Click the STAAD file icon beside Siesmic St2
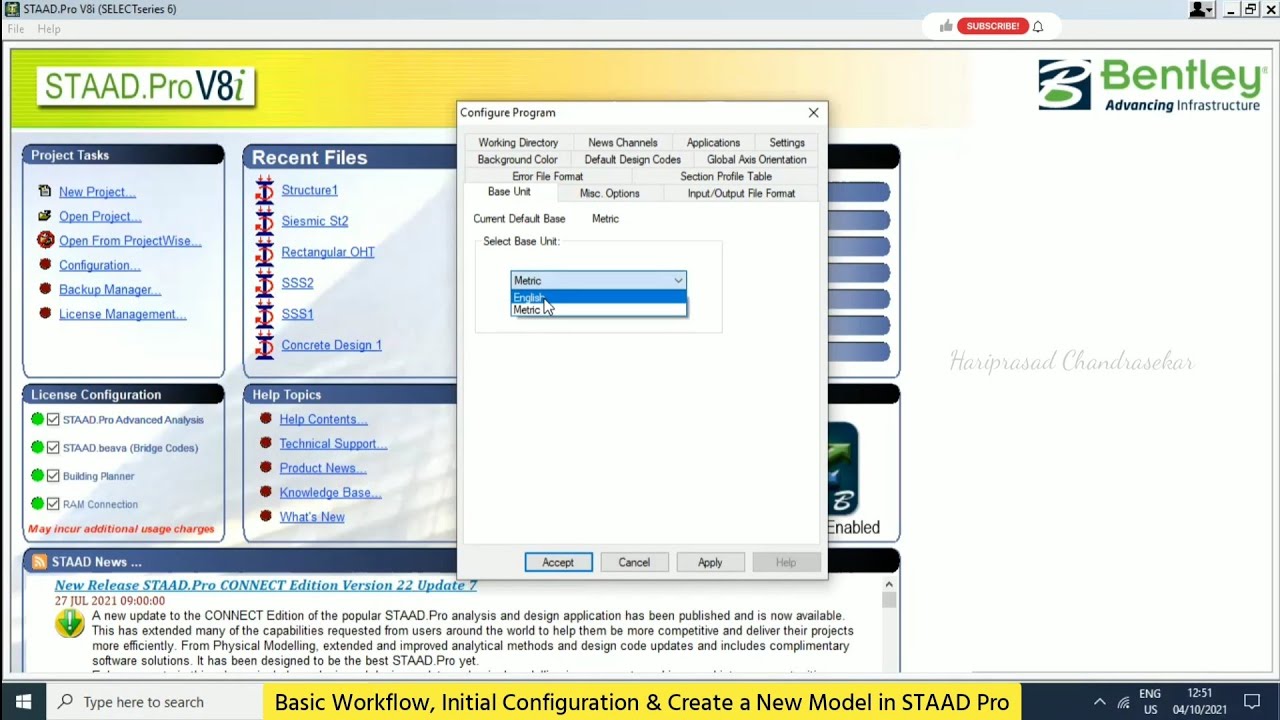This screenshot has height=720, width=1280. point(264,220)
